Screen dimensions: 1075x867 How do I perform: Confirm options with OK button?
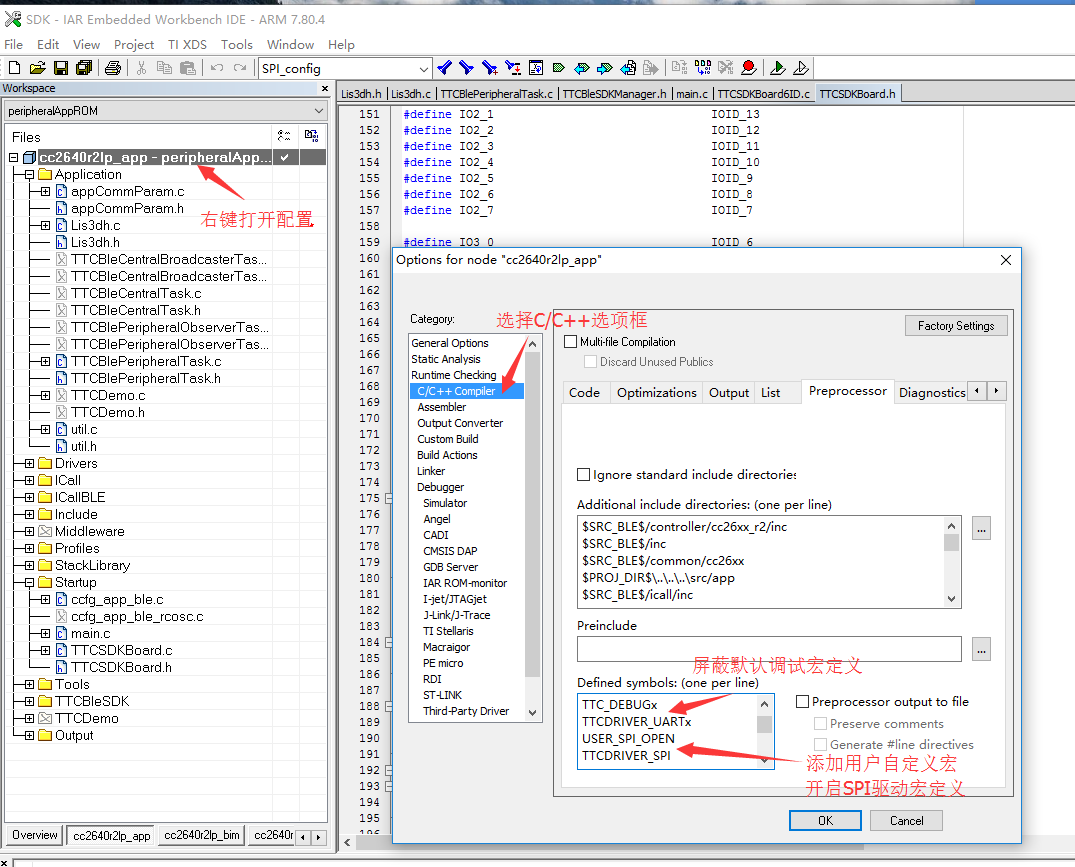click(x=825, y=820)
